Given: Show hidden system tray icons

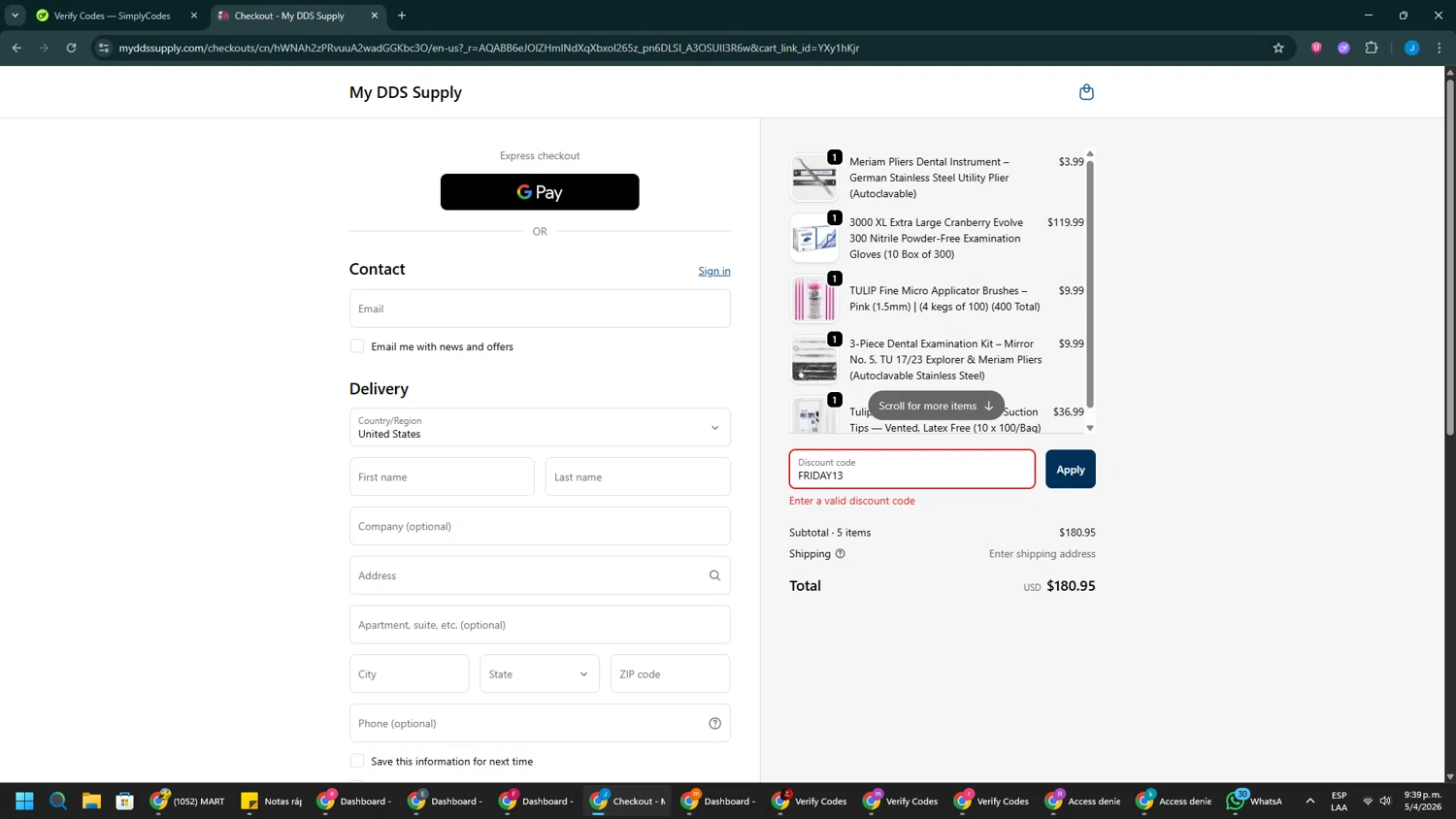Looking at the screenshot, I should click(1310, 801).
